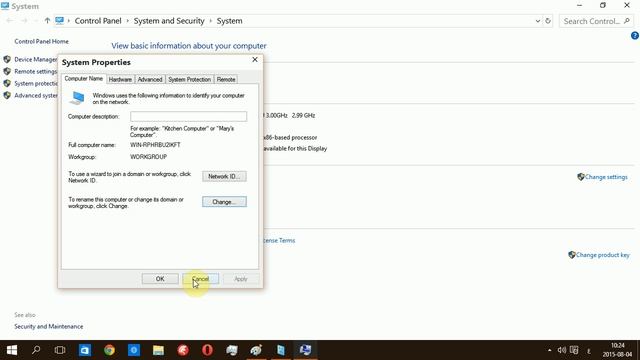Open System protection sidebar link
The image size is (640, 360).
[x=36, y=83]
